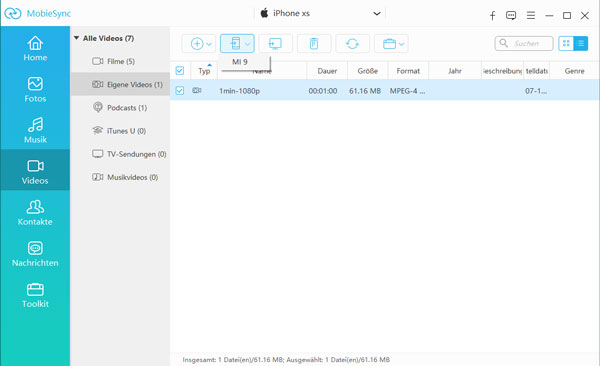Select Eigene Videos (1) category
This screenshot has width=600, height=366.
120,84
